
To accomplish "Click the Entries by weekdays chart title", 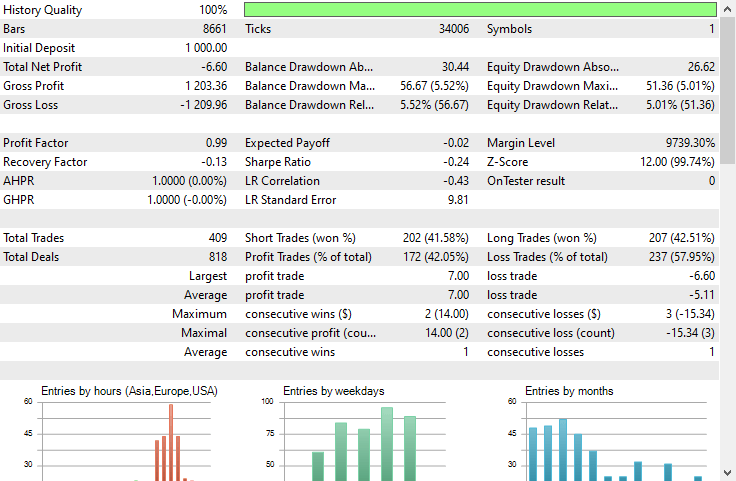I will click(x=334, y=391).
